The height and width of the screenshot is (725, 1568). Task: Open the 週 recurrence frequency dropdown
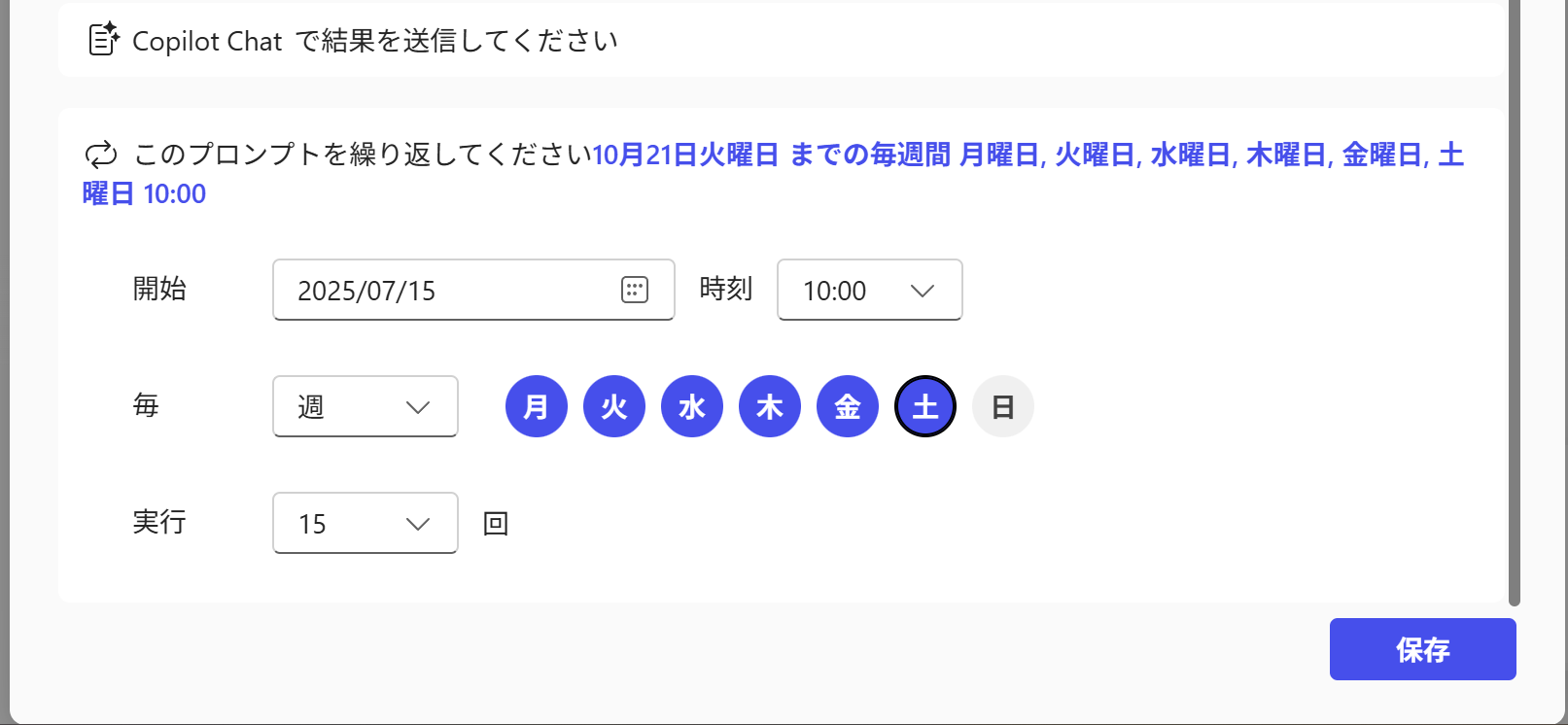coord(365,406)
